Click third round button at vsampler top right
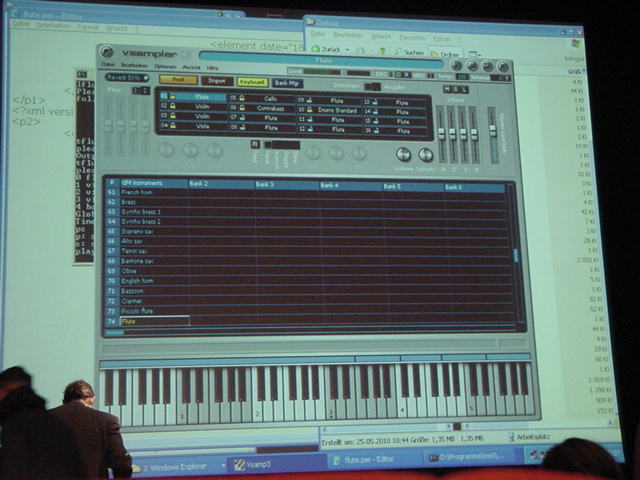 tap(488, 66)
